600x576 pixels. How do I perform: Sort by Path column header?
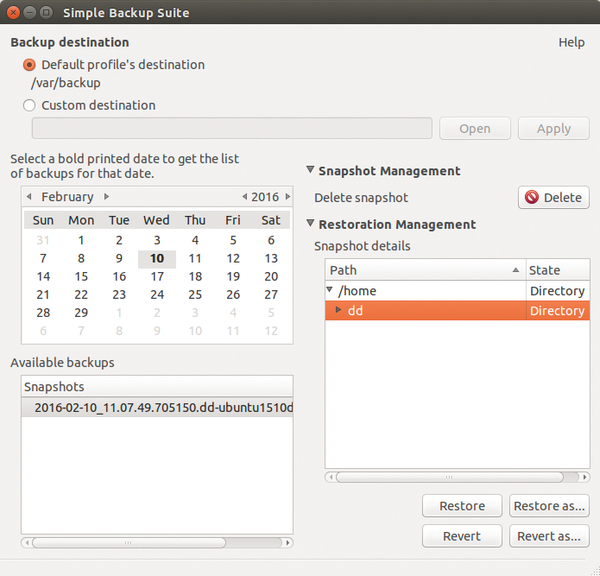426,270
